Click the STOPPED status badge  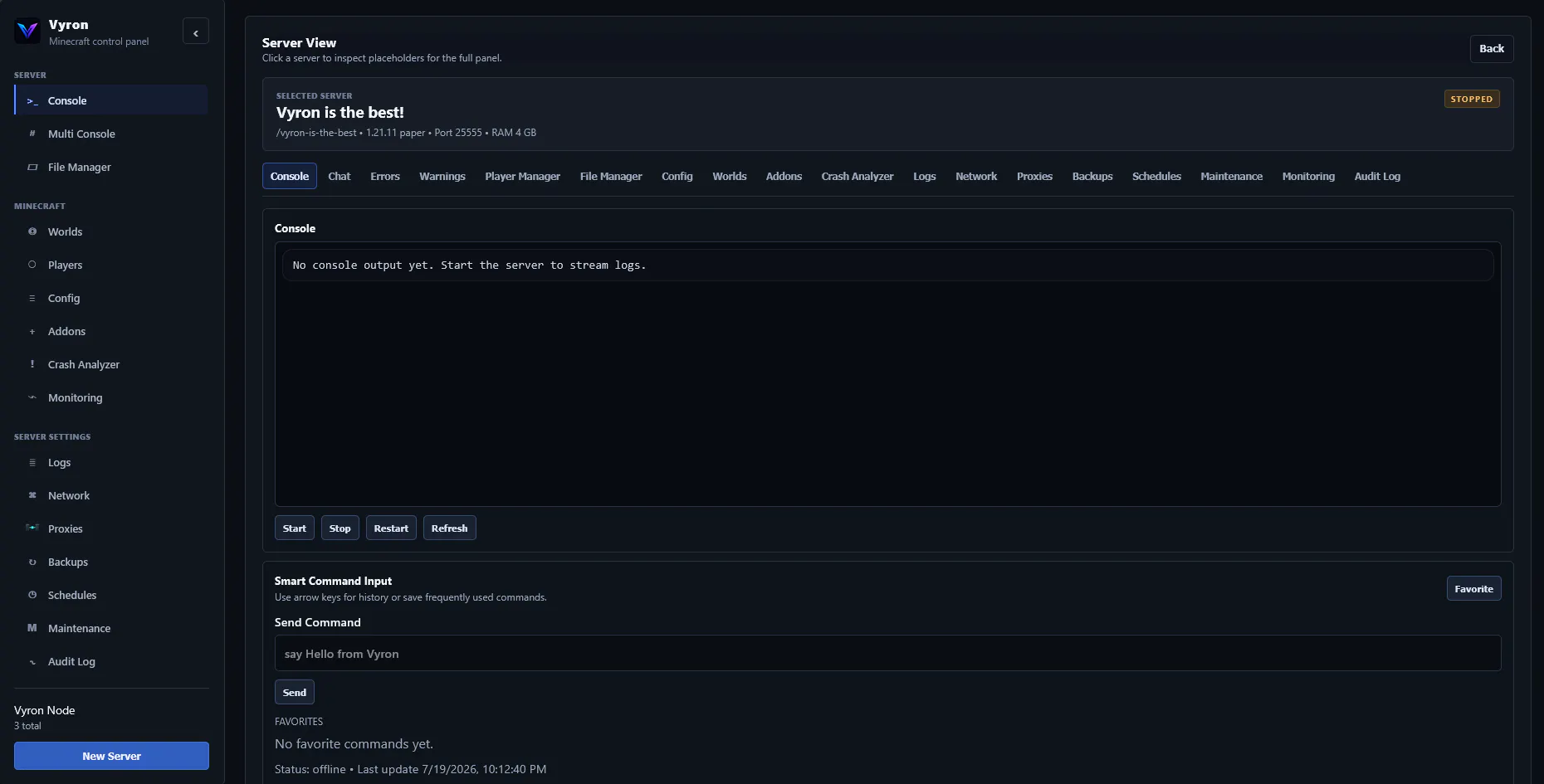[x=1472, y=99]
